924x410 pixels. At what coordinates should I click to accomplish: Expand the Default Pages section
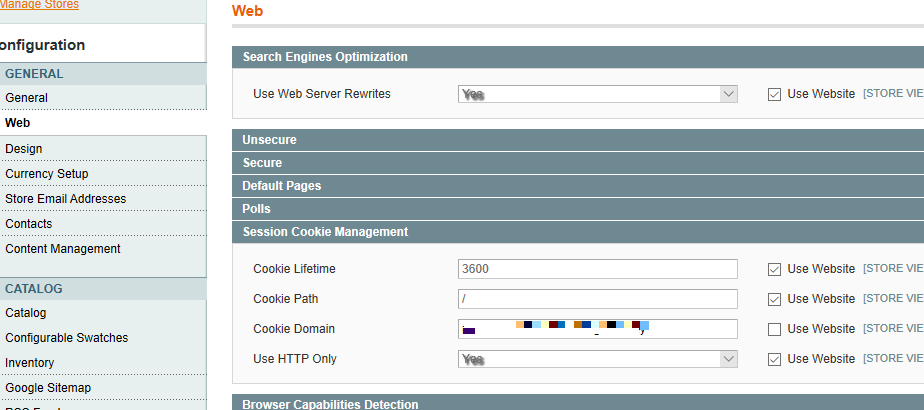[281, 186]
